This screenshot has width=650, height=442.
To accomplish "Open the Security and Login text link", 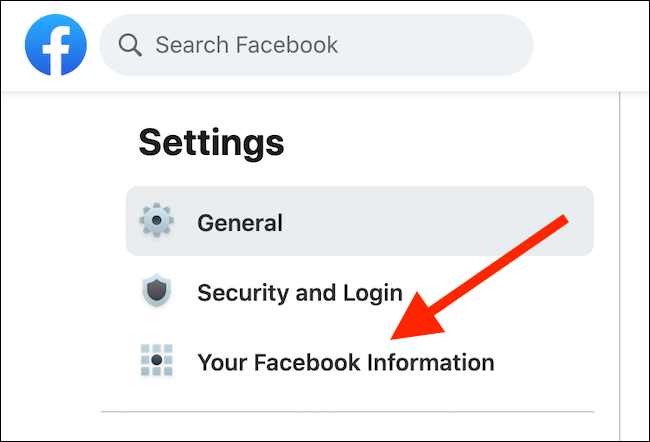I will tap(299, 293).
